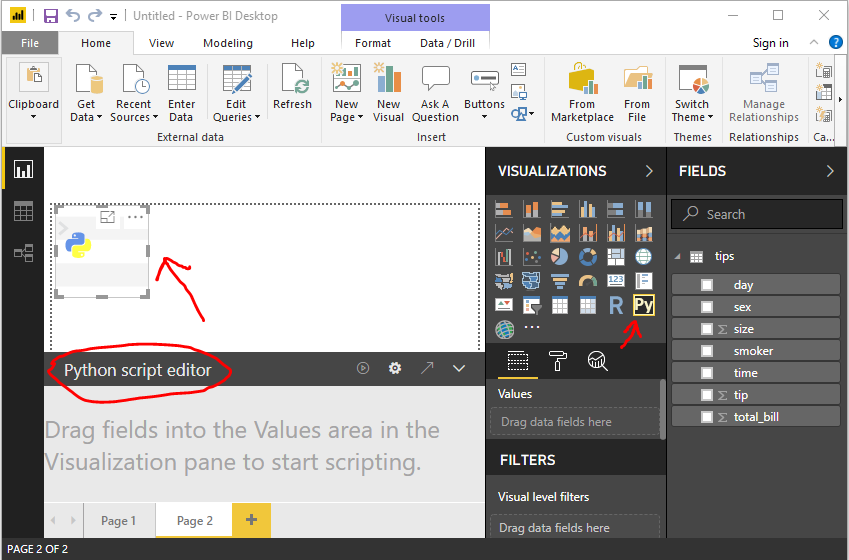Check the day field
Viewport: 849px width, 560px height.
[x=707, y=285]
